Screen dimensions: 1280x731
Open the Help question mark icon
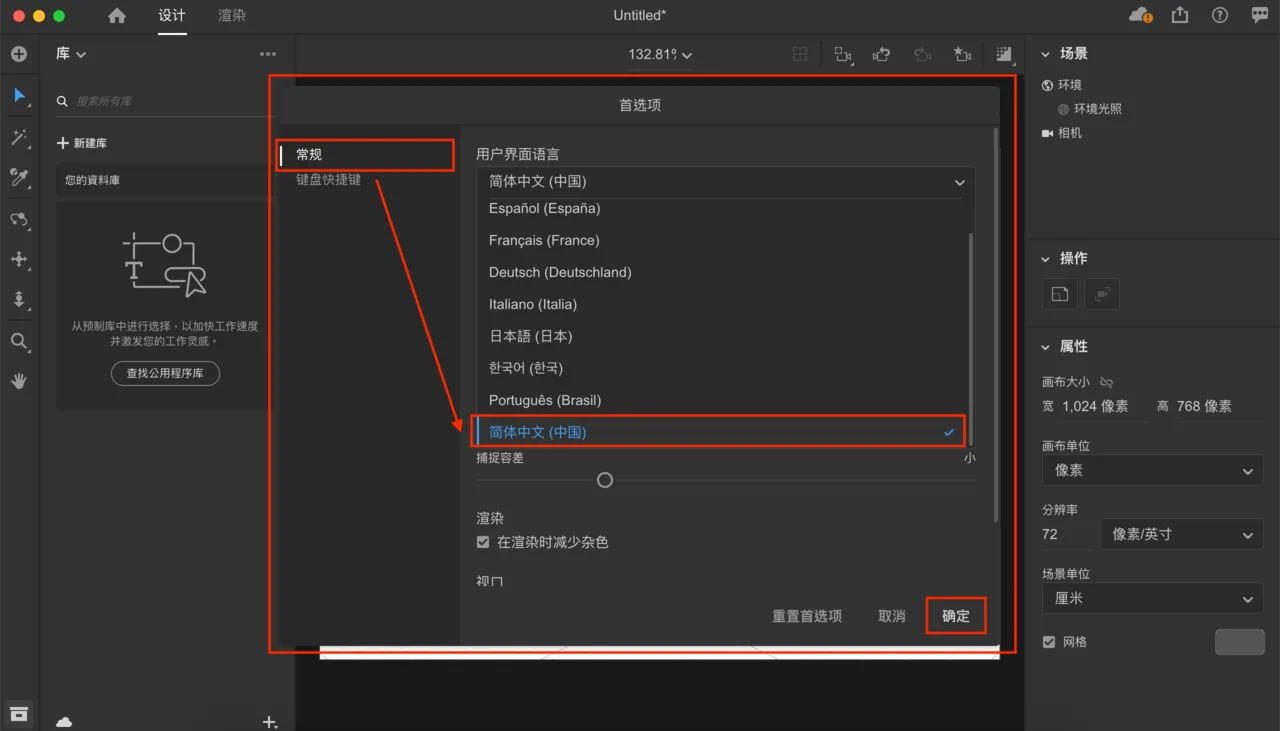pos(1220,15)
